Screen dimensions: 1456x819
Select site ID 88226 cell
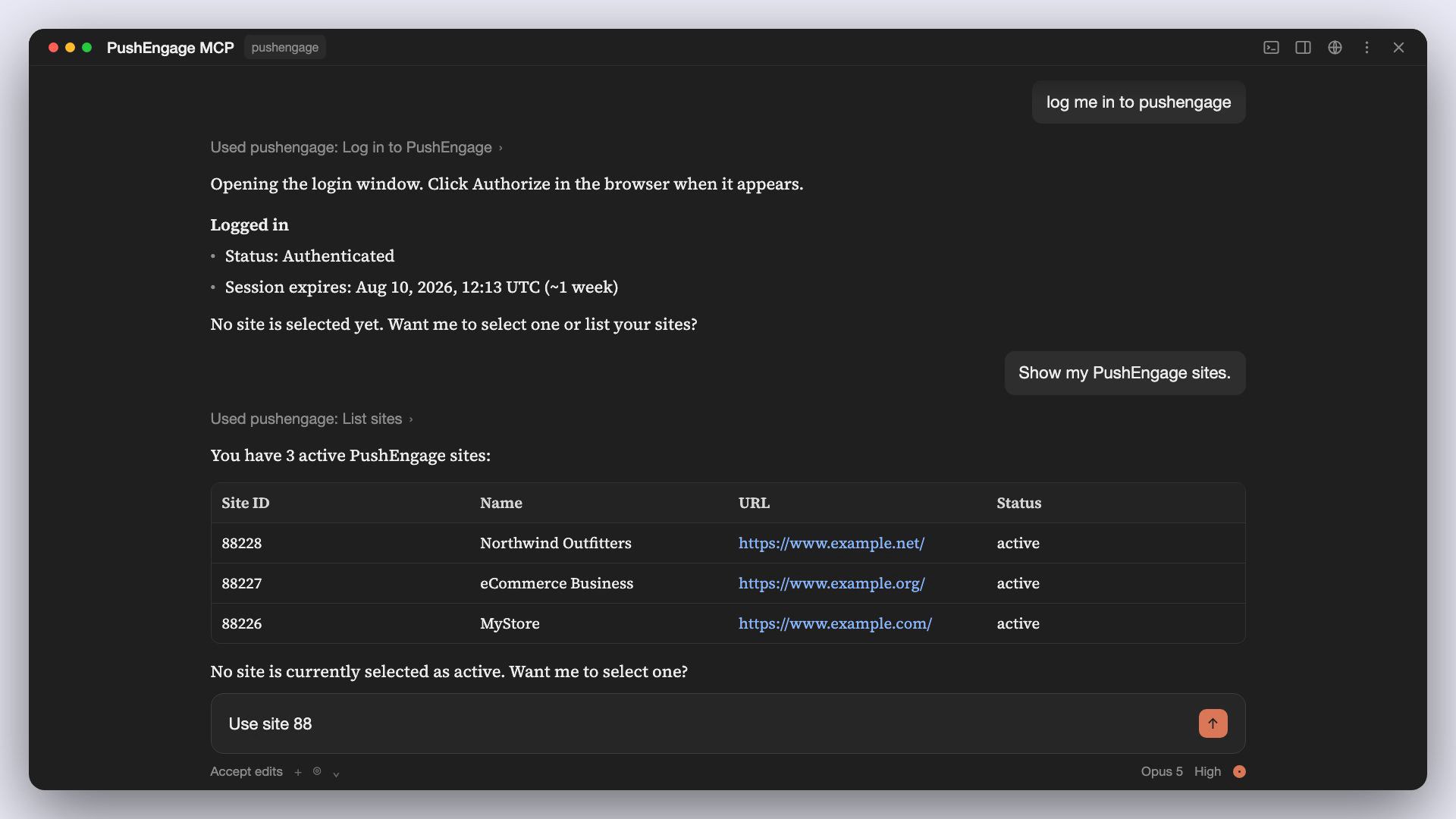click(241, 623)
